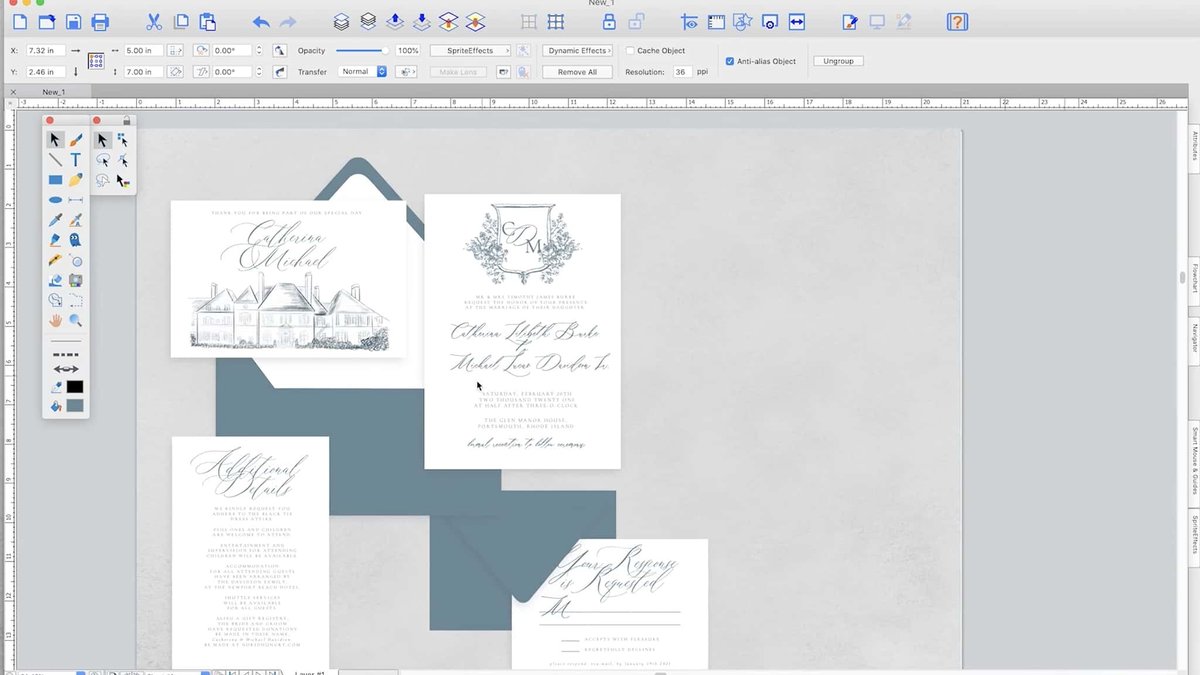Switch to the New_1 document tab
Image resolution: width=1200 pixels, height=675 pixels.
54,92
